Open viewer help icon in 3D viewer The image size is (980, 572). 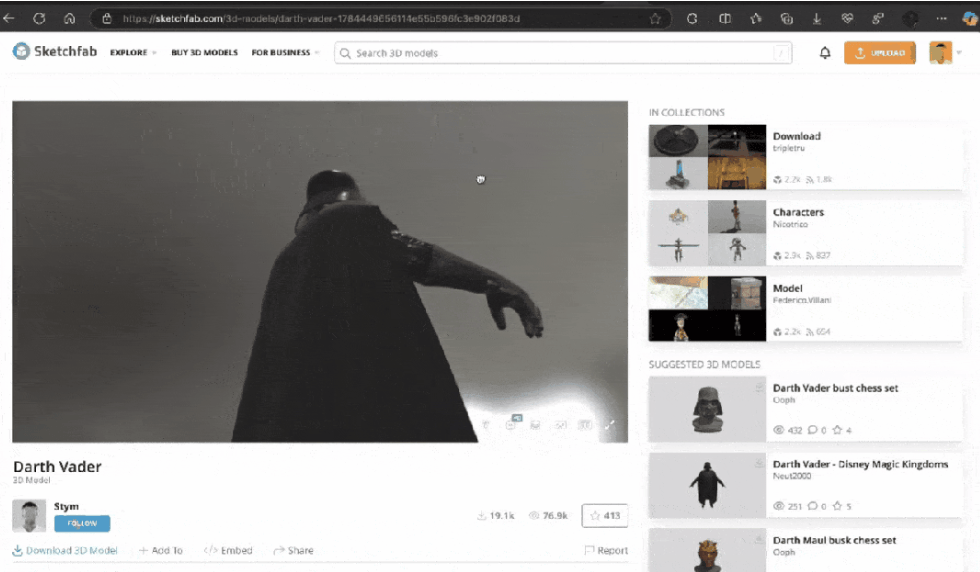coord(486,425)
